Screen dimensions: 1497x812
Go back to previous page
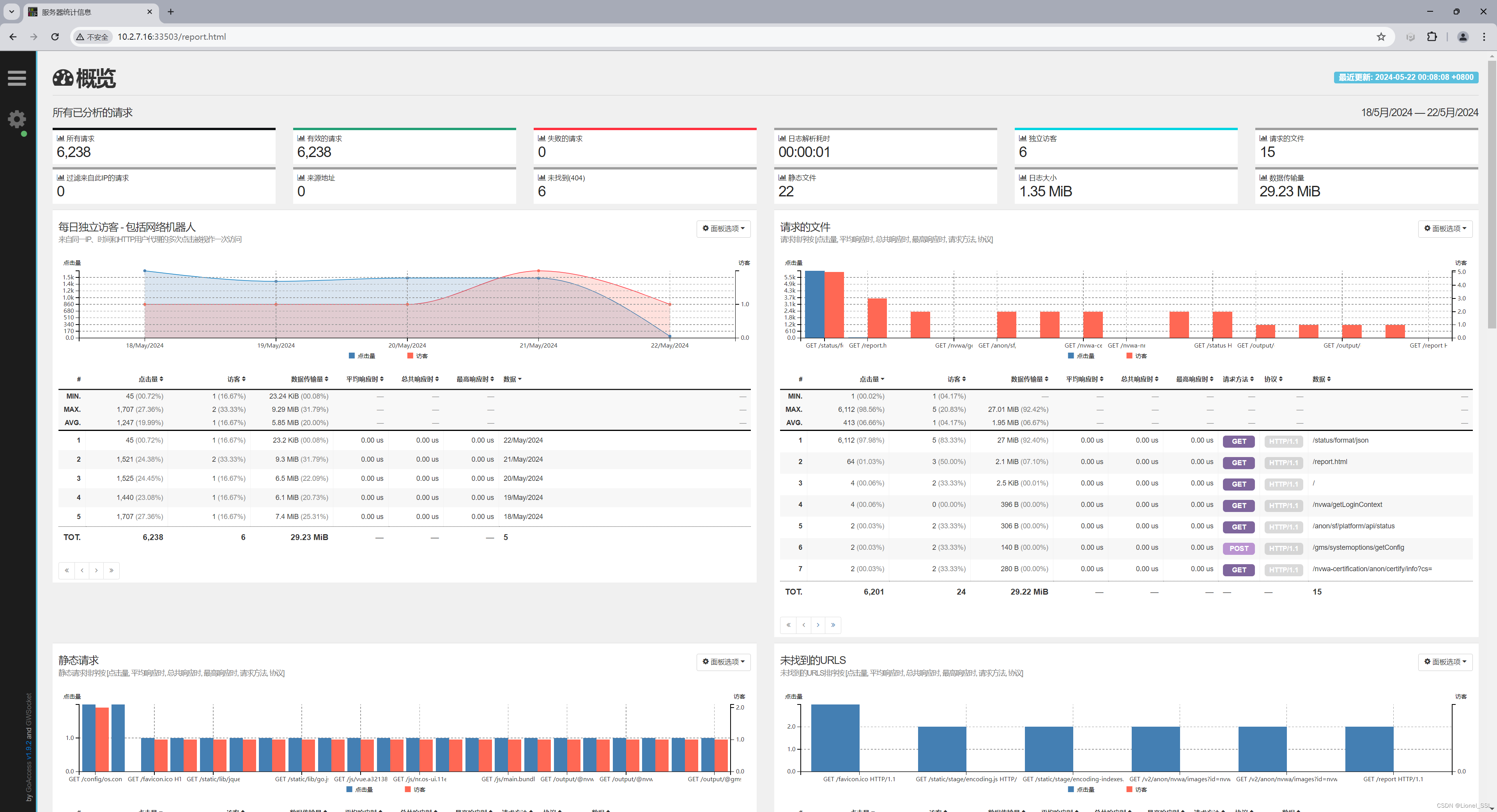[13, 37]
